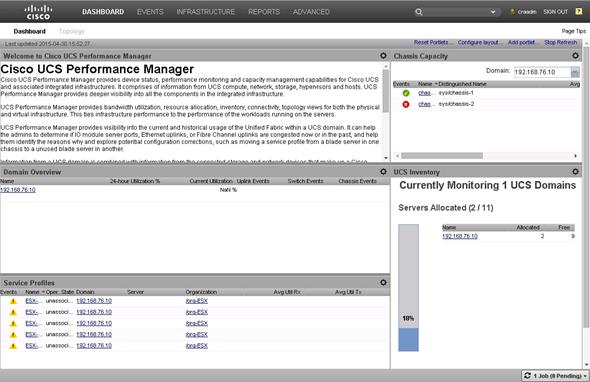Click Chassis Events column header
This screenshot has height=382, width=590.
[357, 181]
